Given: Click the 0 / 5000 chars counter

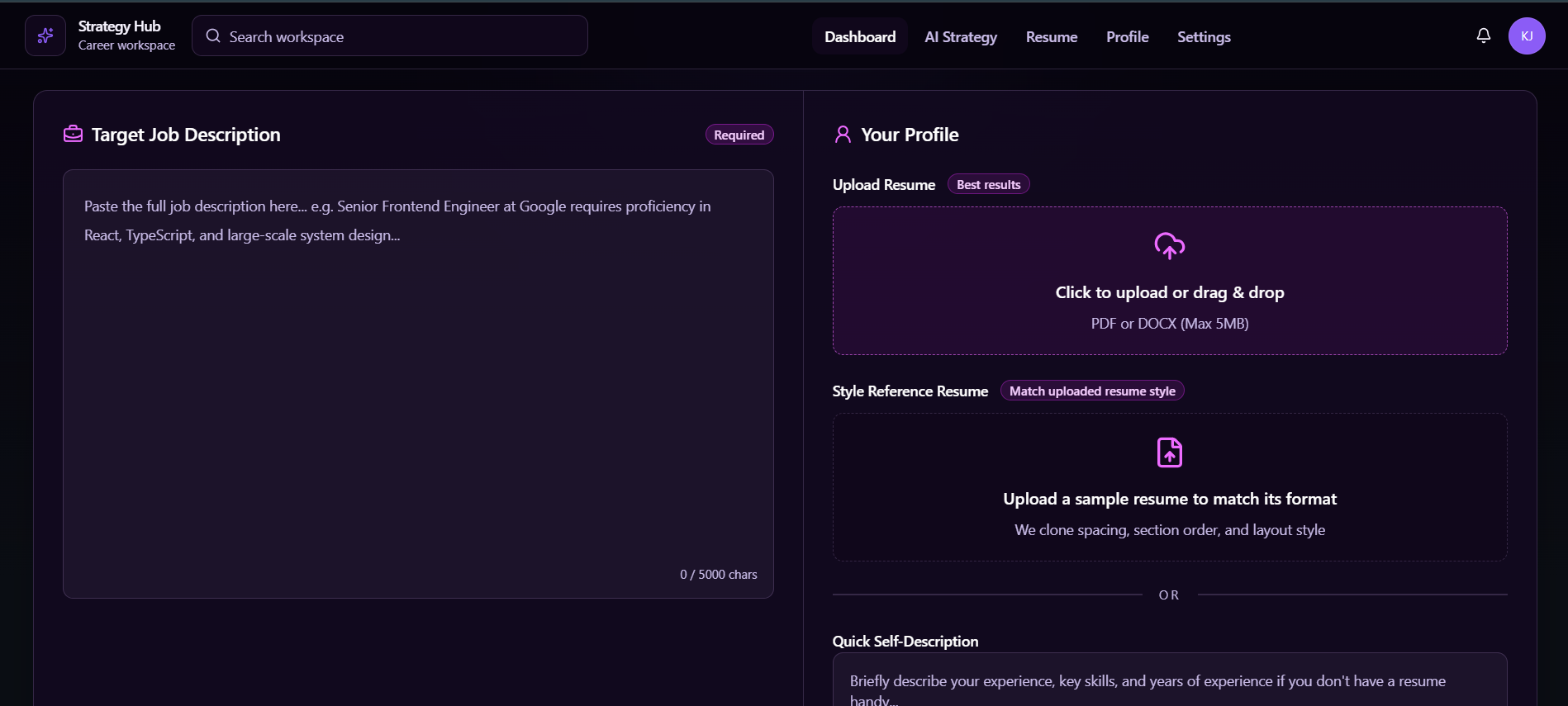Looking at the screenshot, I should [x=719, y=575].
